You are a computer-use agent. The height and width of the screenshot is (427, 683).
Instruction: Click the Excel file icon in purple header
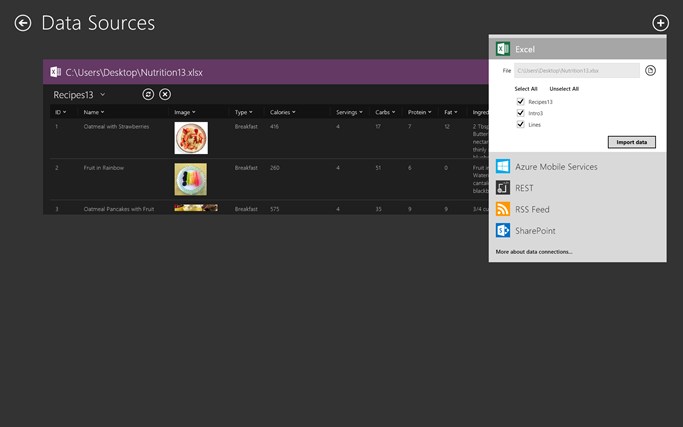click(55, 72)
